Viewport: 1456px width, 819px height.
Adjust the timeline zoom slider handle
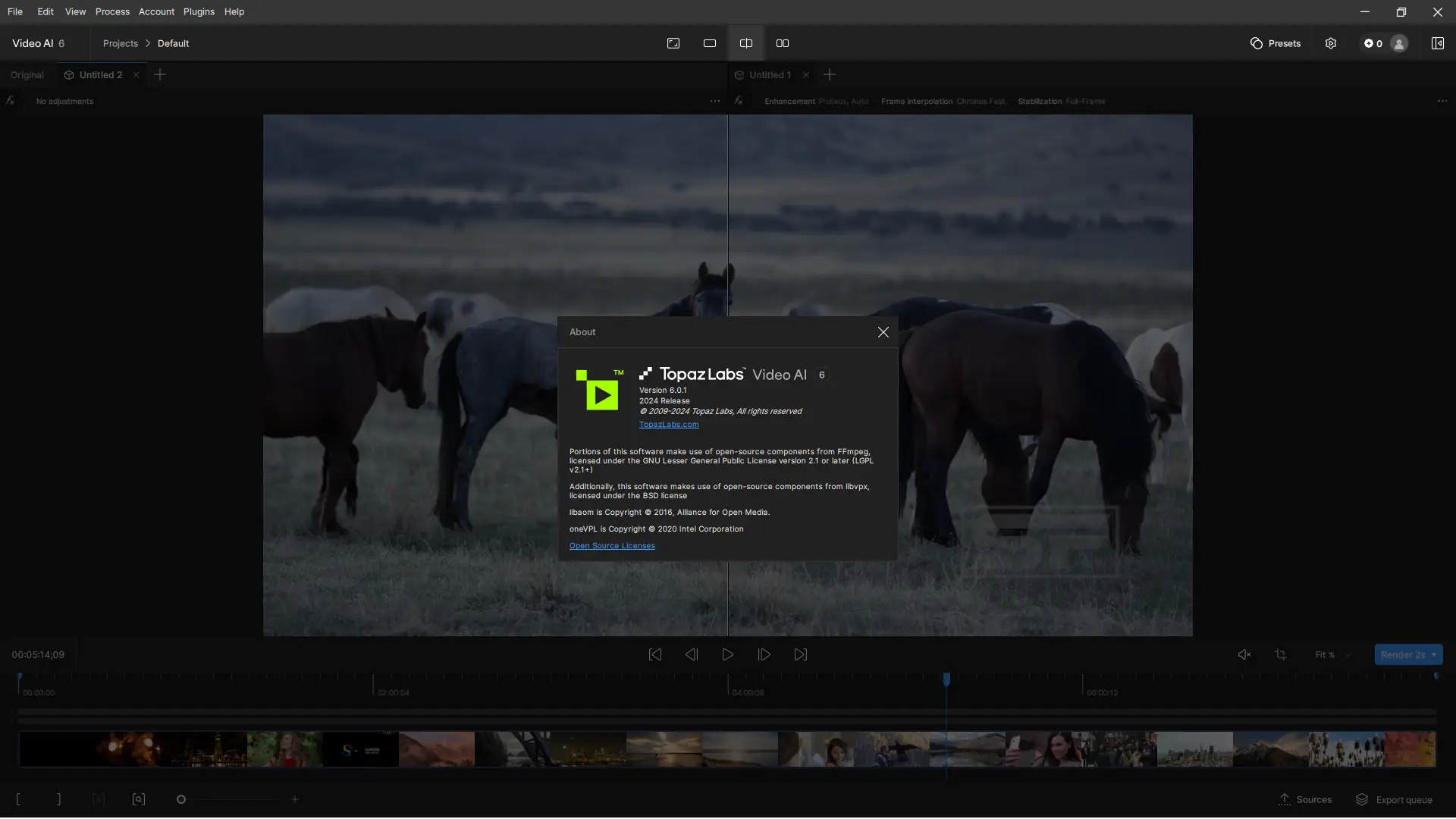coord(181,799)
